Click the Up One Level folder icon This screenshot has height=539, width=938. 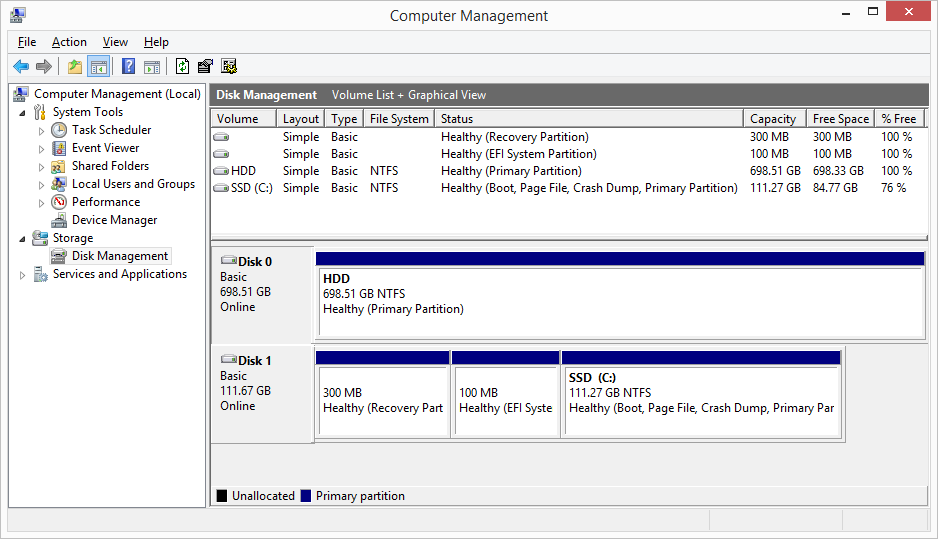point(75,67)
